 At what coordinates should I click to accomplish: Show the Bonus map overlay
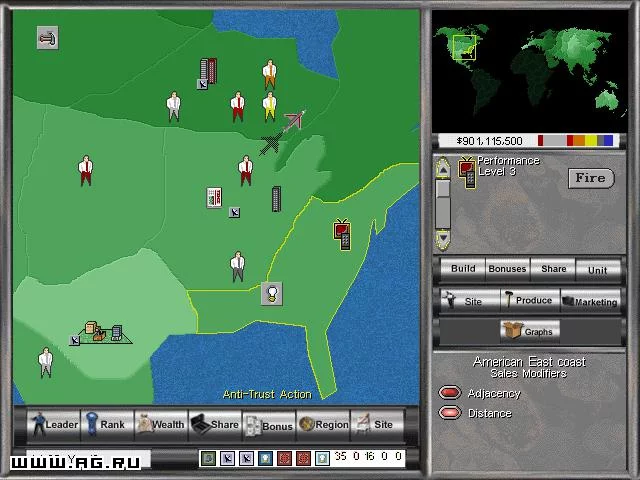269,425
